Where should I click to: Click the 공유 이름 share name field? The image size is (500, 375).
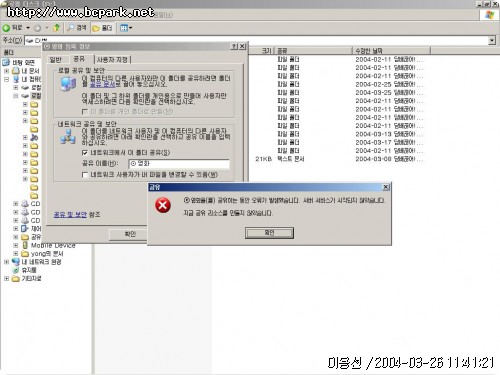click(x=179, y=164)
